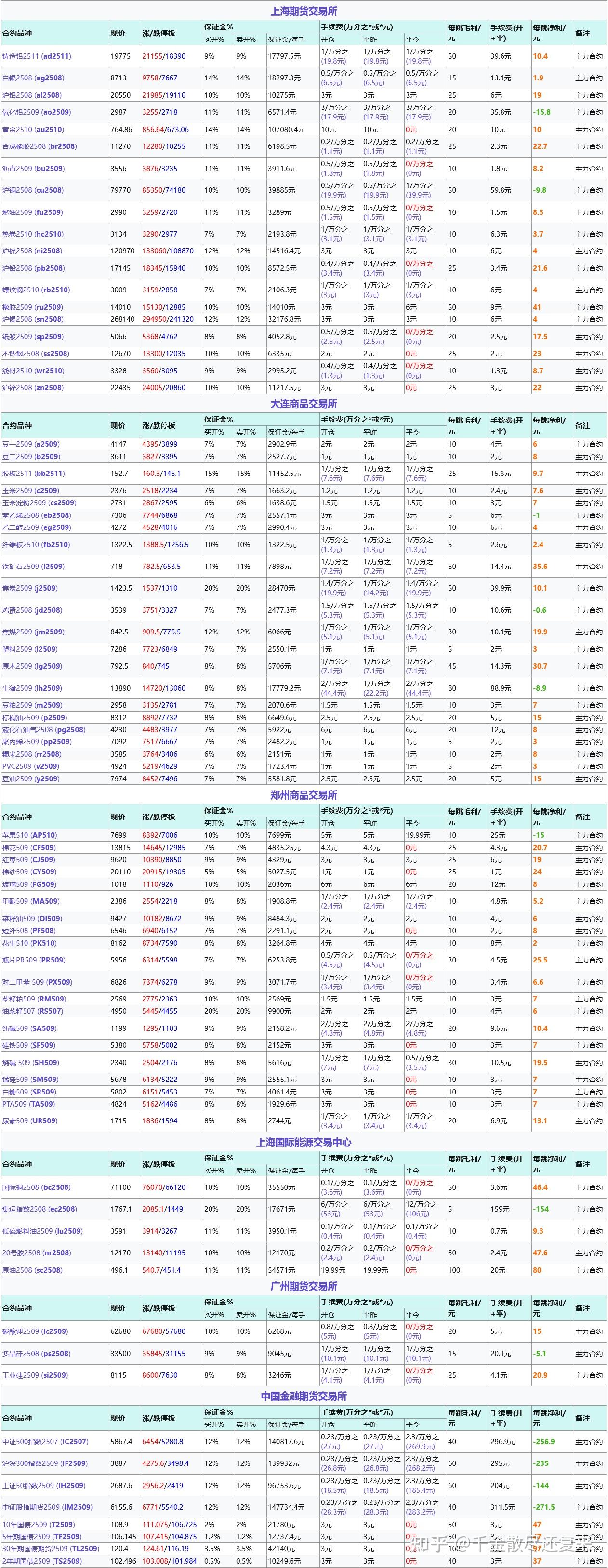Select margin 54571元 in the 原油2508 row
Viewport: 608px width, 1568px height.
click(x=281, y=1270)
